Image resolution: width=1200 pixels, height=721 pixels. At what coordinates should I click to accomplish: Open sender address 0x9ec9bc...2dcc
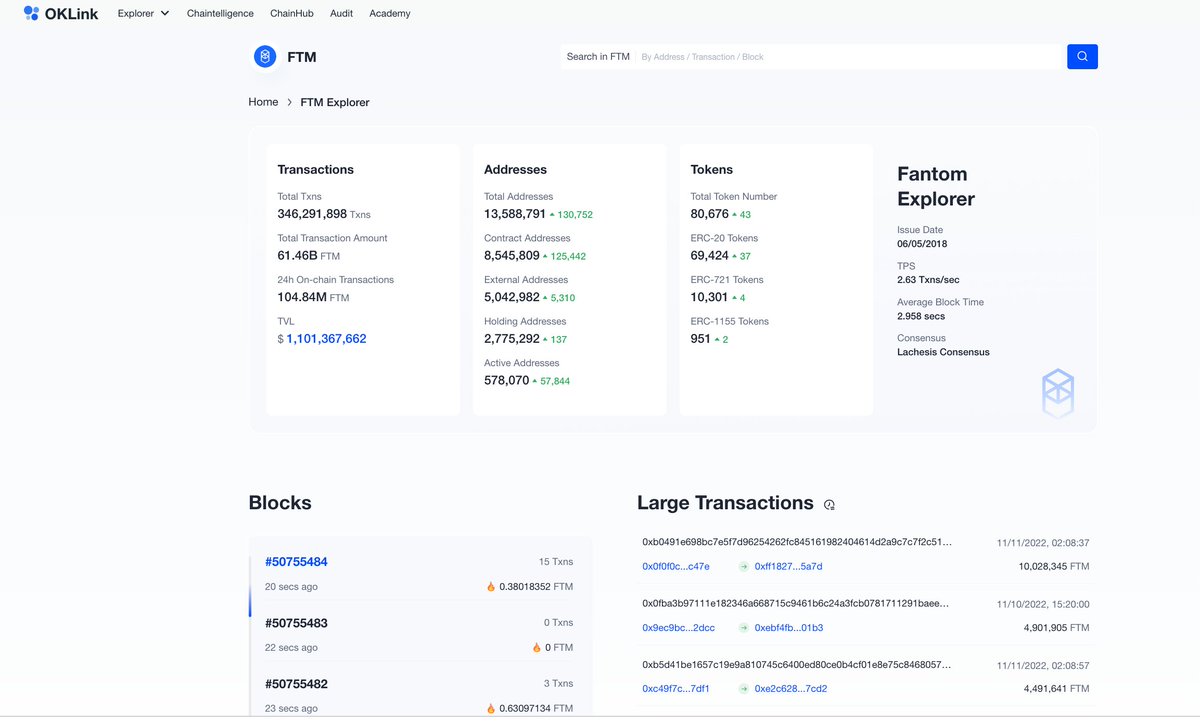[678, 628]
